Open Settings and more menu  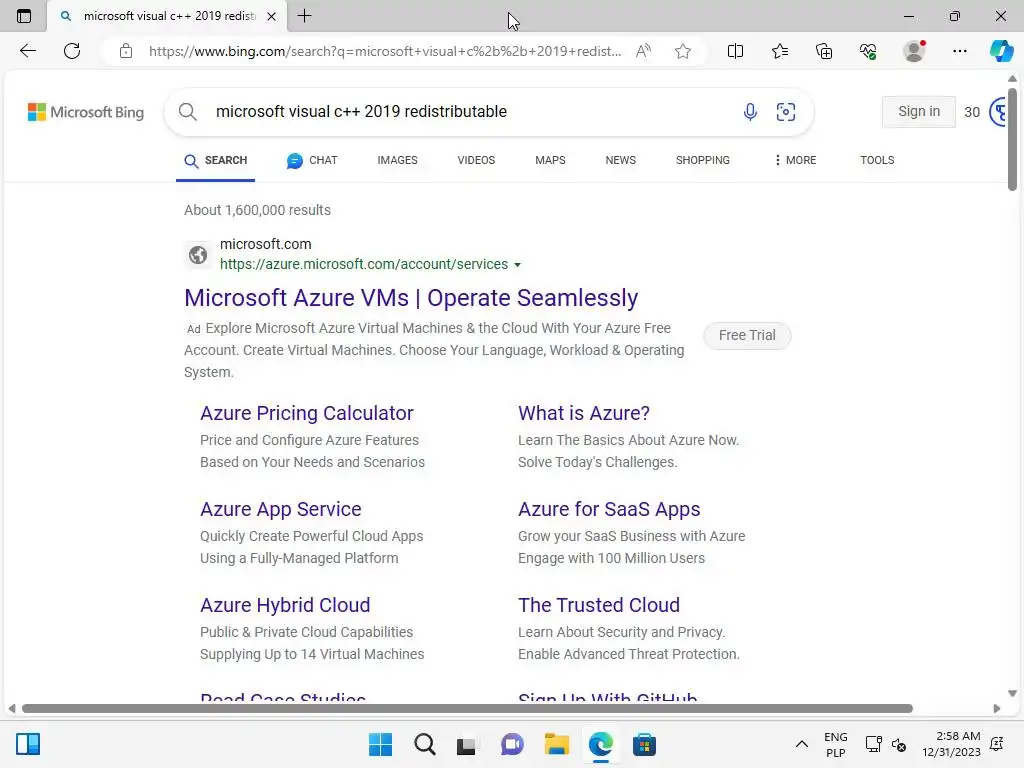tap(960, 51)
